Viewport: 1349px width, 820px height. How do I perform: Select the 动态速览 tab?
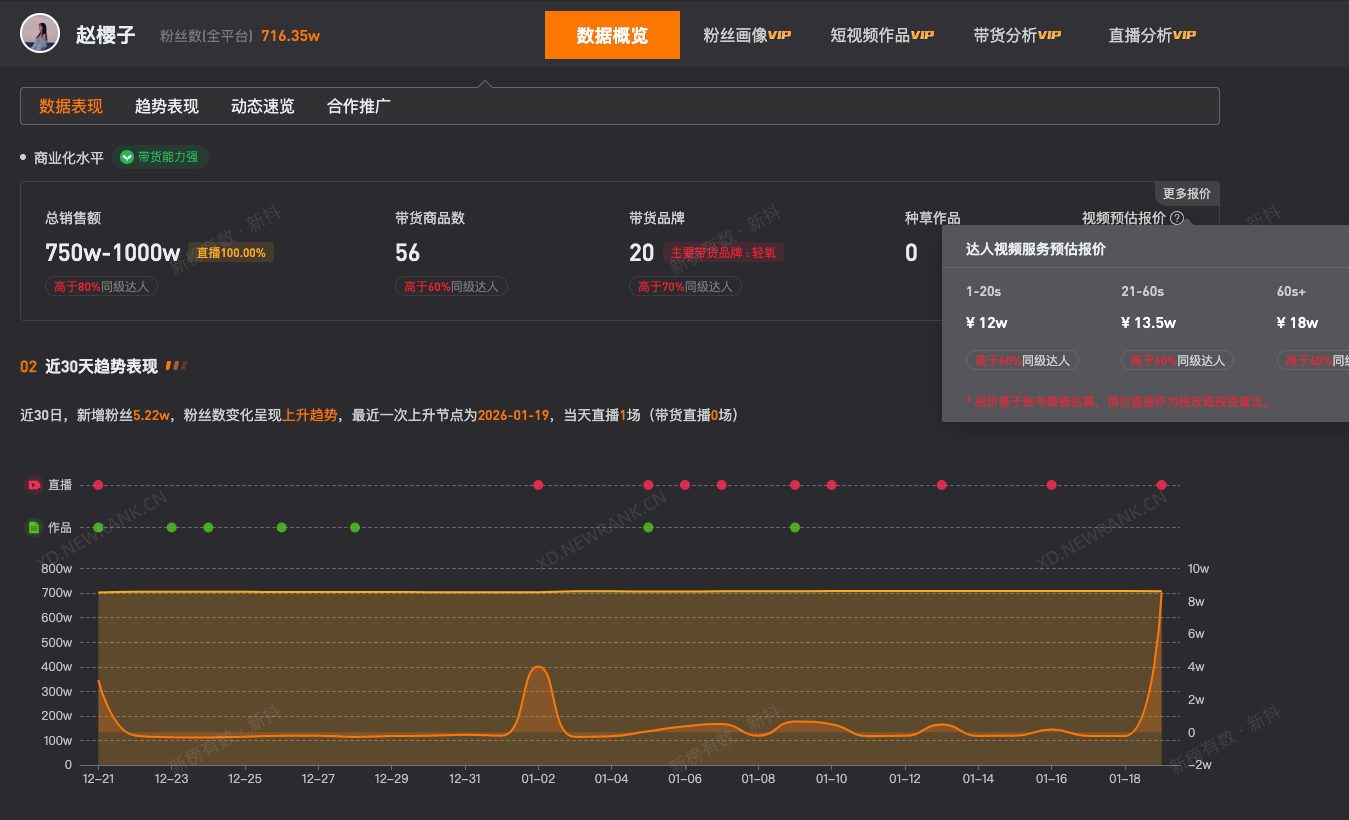(262, 105)
